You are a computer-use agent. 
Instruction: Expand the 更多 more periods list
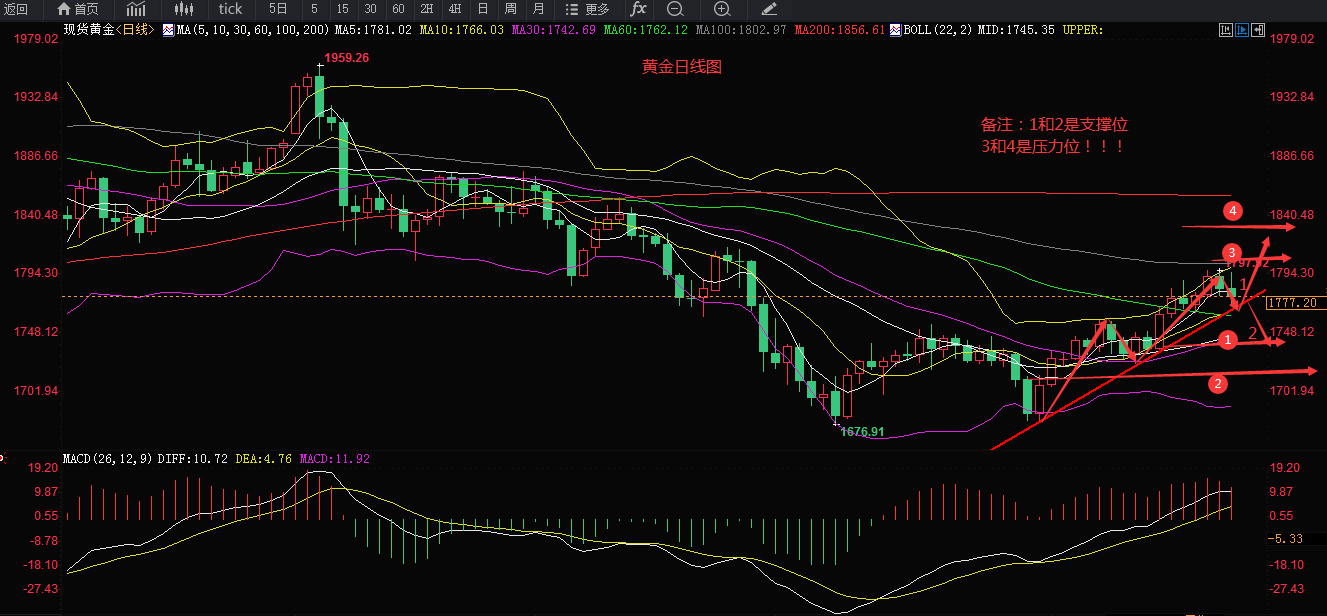(x=591, y=9)
